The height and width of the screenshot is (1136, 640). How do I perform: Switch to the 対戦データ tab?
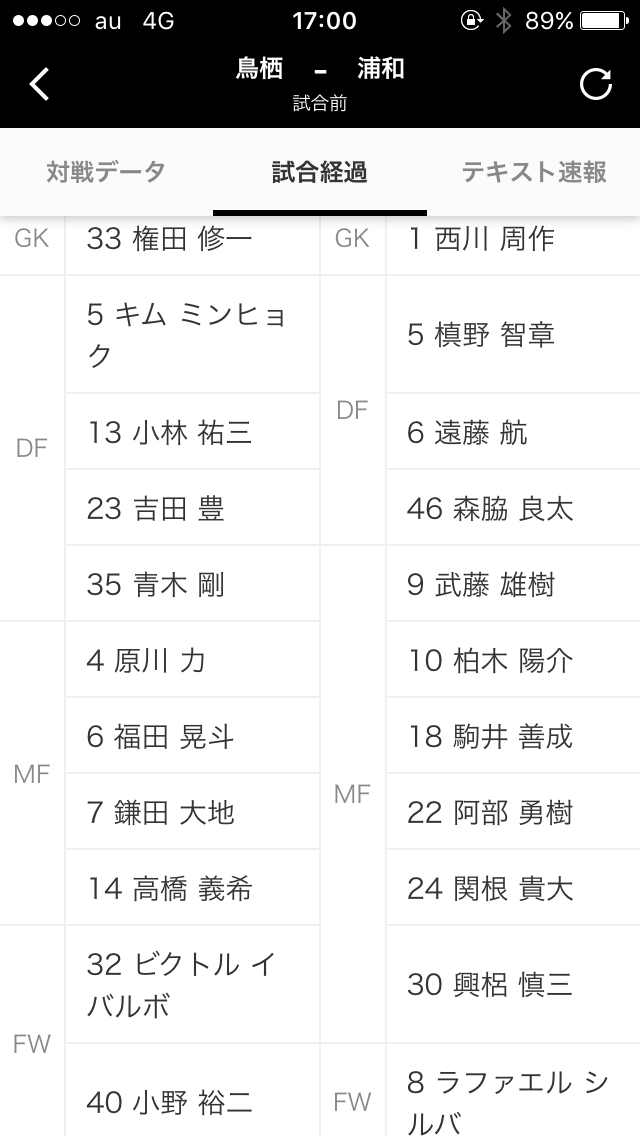pos(106,172)
